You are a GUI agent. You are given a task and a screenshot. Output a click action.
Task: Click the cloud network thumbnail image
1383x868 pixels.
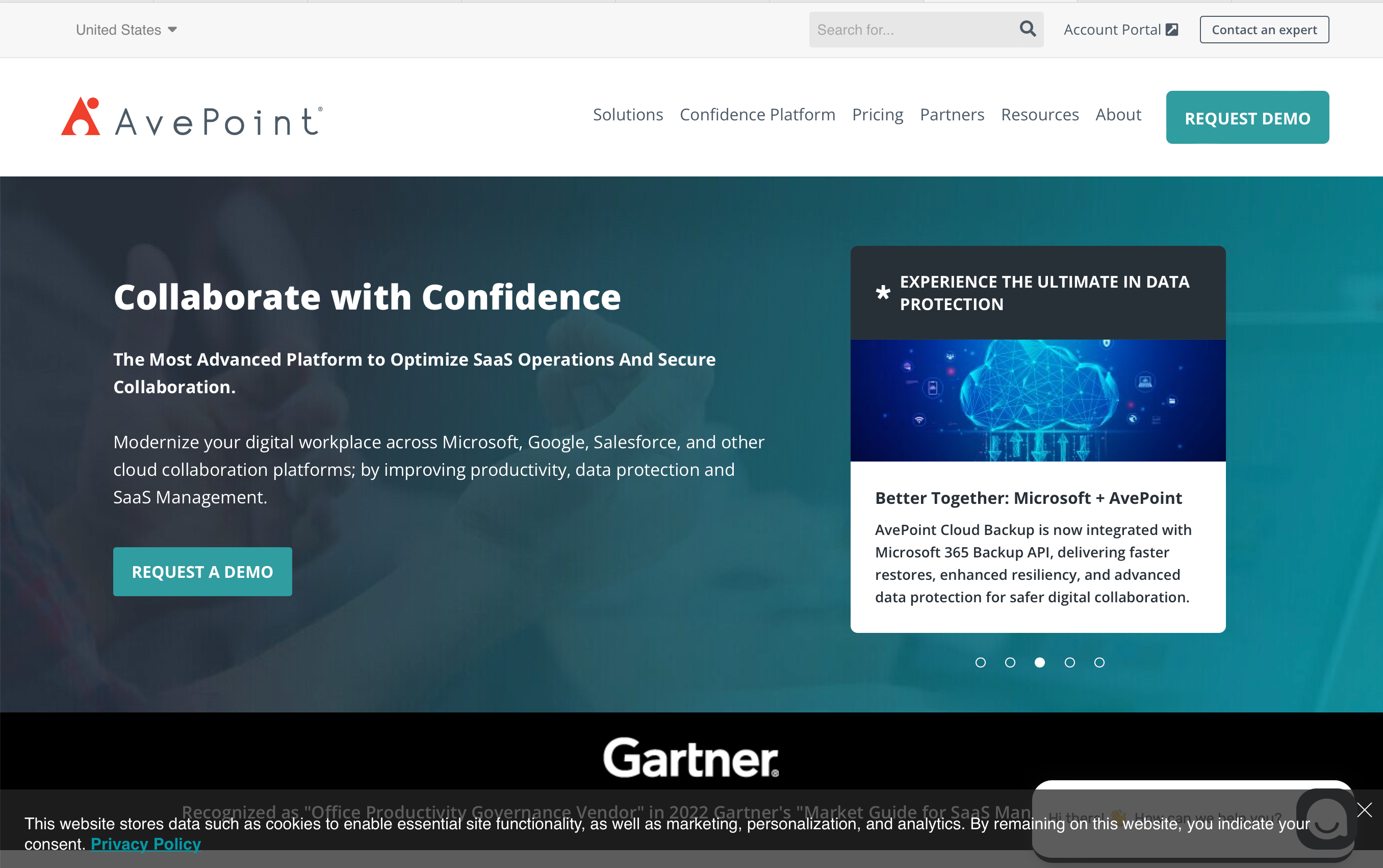click(x=1038, y=401)
